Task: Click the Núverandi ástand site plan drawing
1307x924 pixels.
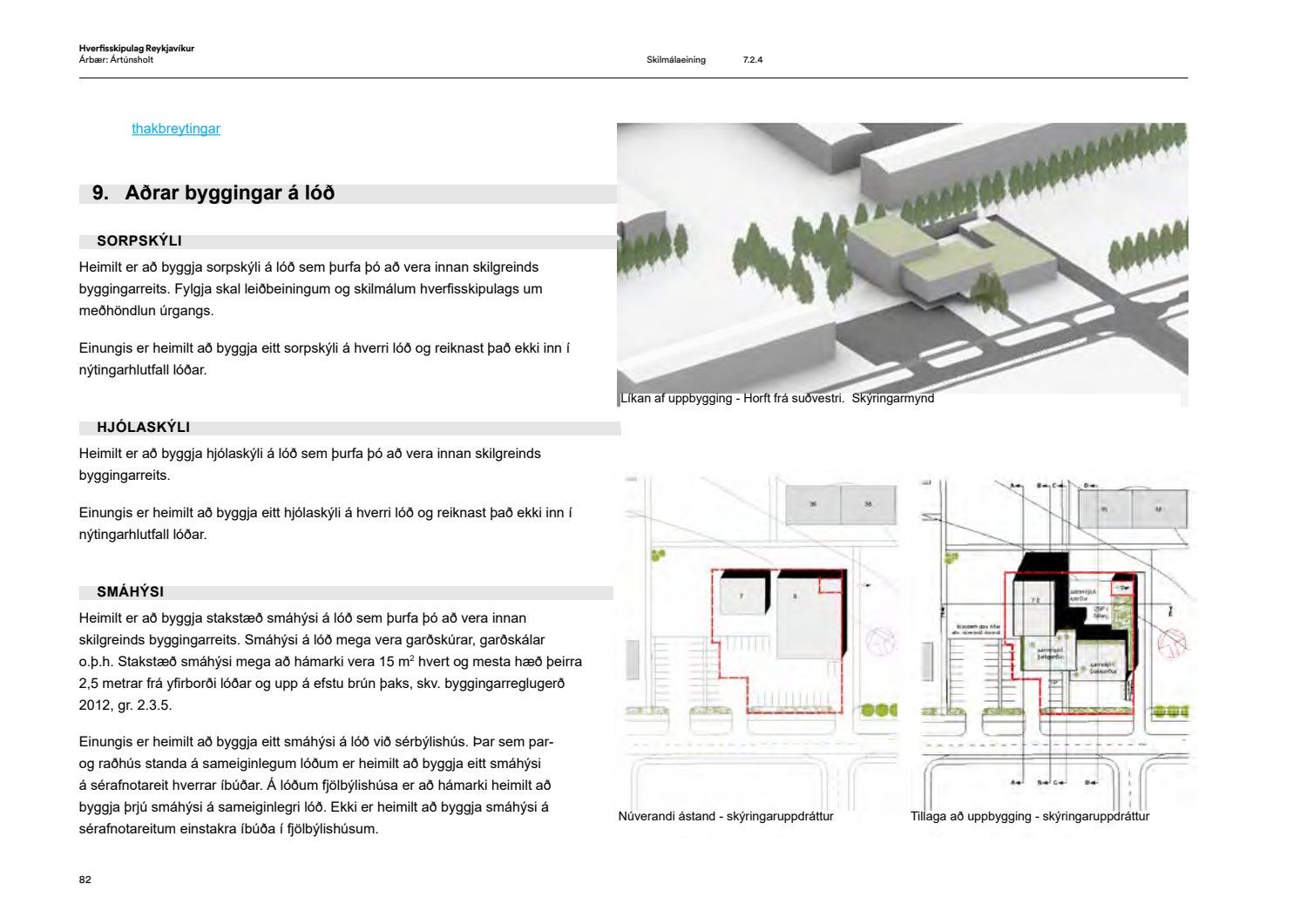Action: [x=756, y=640]
